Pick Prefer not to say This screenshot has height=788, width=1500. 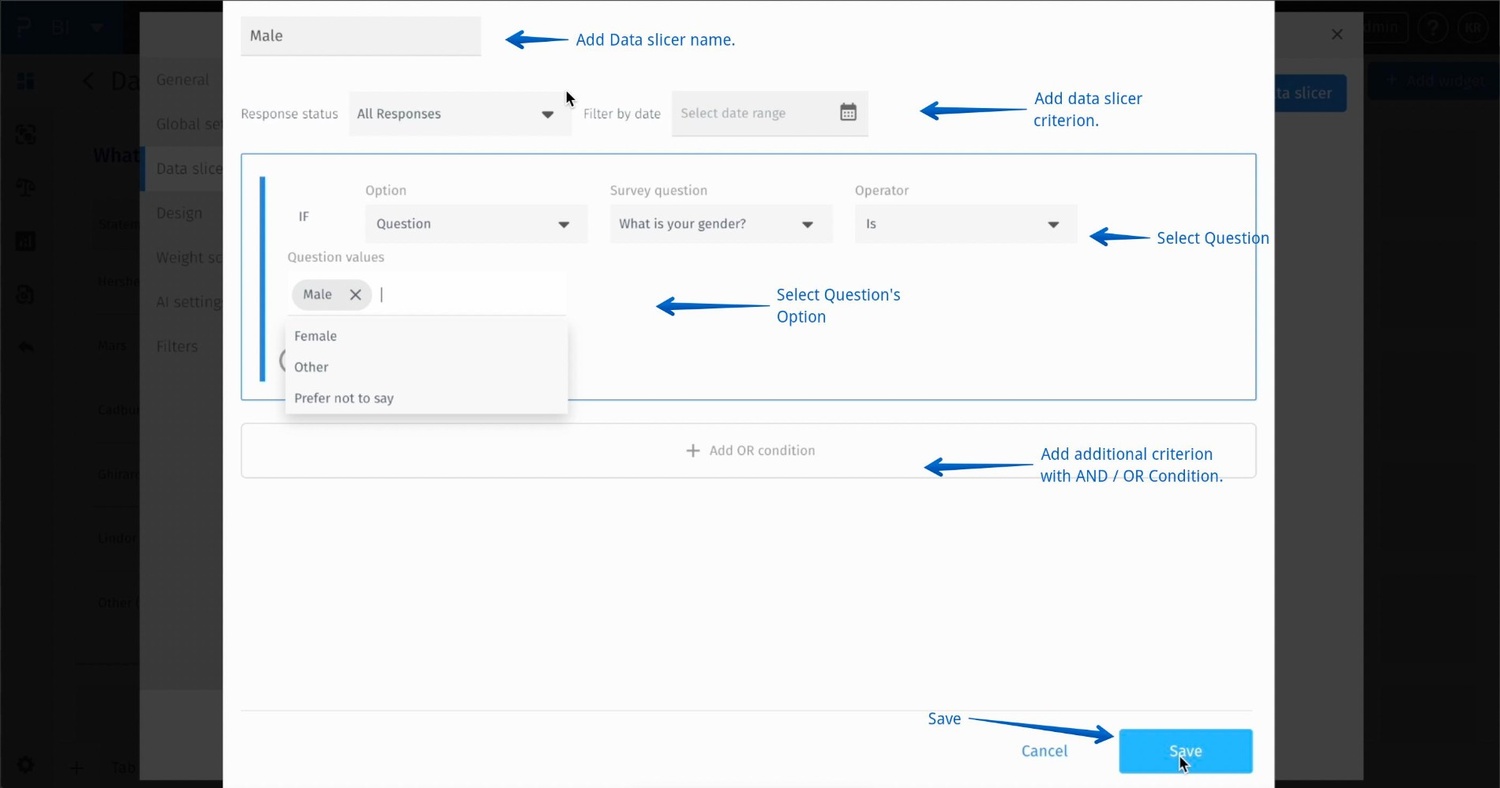click(x=344, y=398)
